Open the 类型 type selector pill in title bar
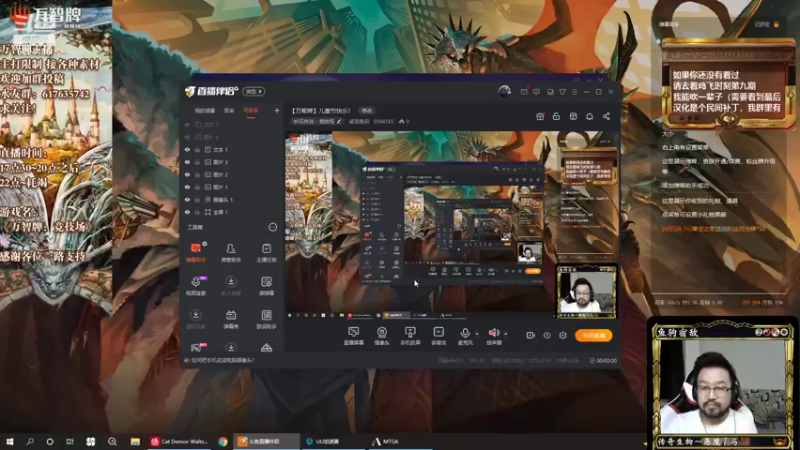 [254, 92]
